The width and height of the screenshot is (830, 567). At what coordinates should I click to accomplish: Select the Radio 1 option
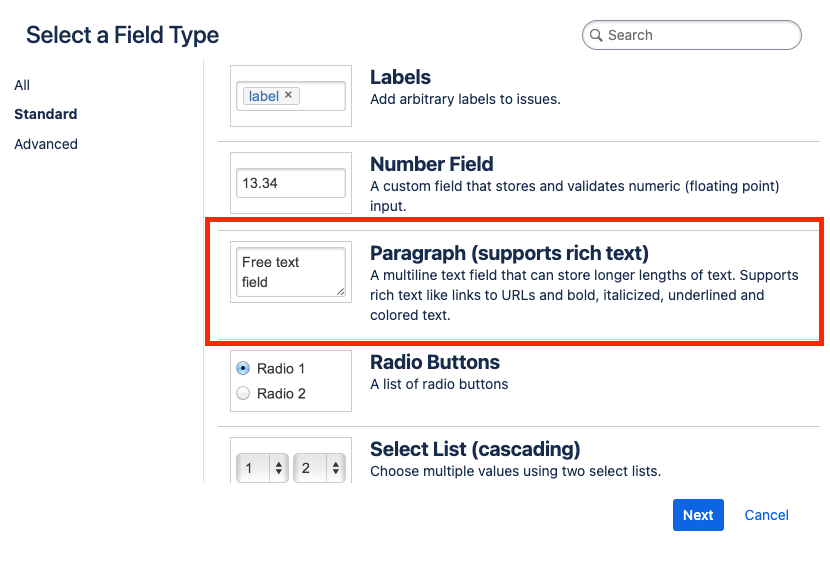(243, 369)
